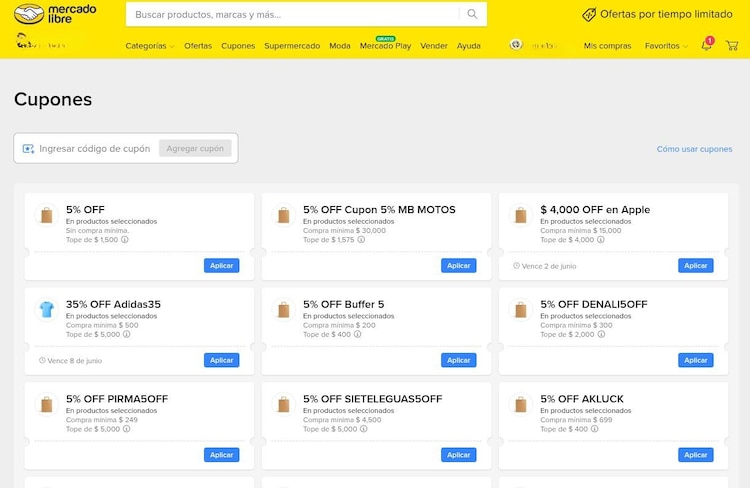Open Mercado Play
This screenshot has width=750, height=488.
tap(386, 46)
